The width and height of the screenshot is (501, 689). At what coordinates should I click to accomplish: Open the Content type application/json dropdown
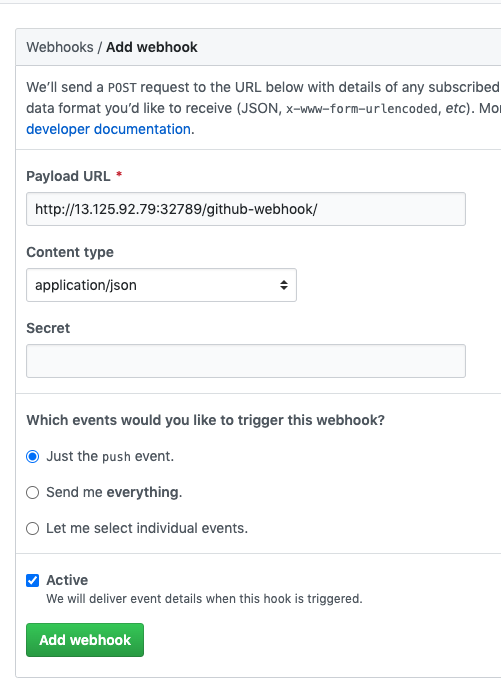pyautogui.click(x=161, y=285)
